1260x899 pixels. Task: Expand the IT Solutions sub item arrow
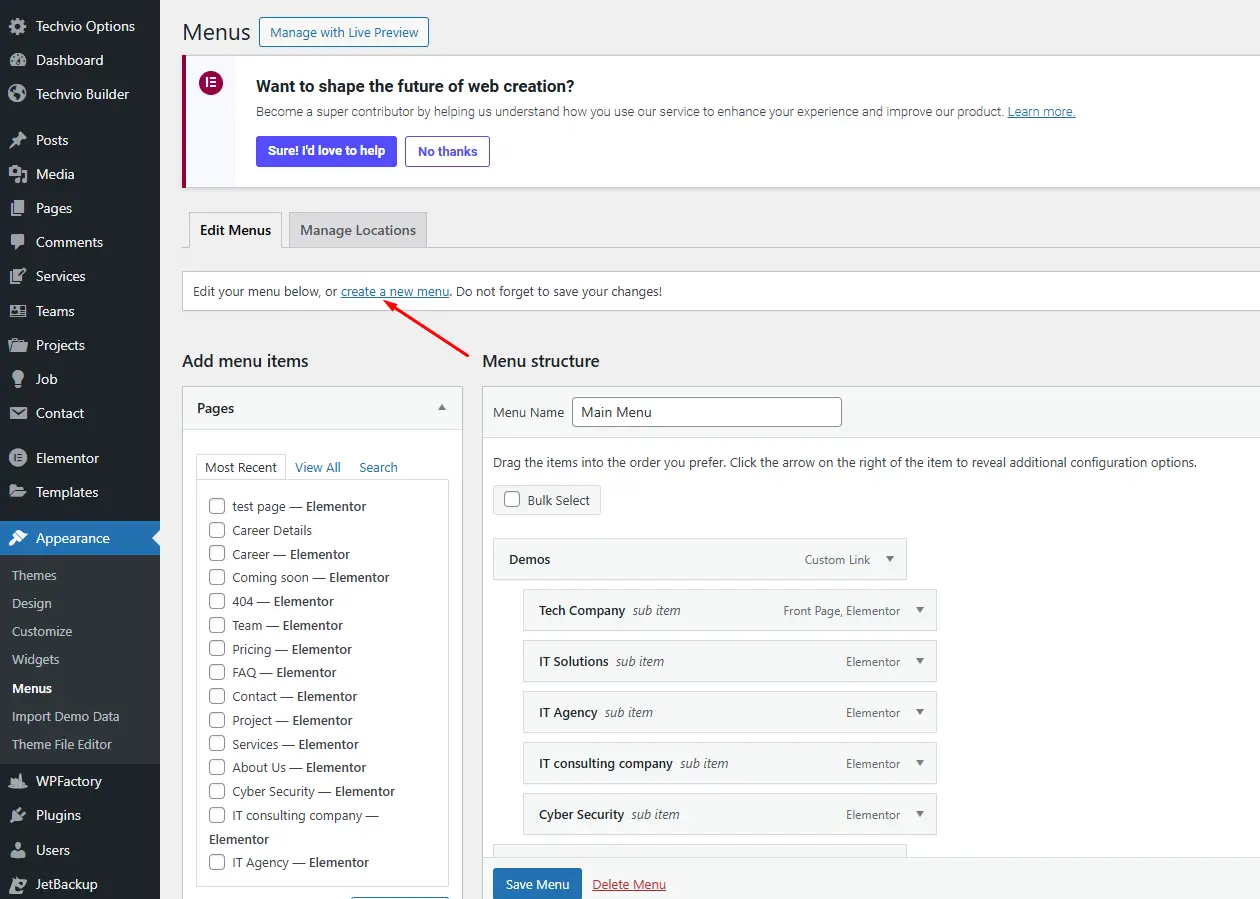920,661
